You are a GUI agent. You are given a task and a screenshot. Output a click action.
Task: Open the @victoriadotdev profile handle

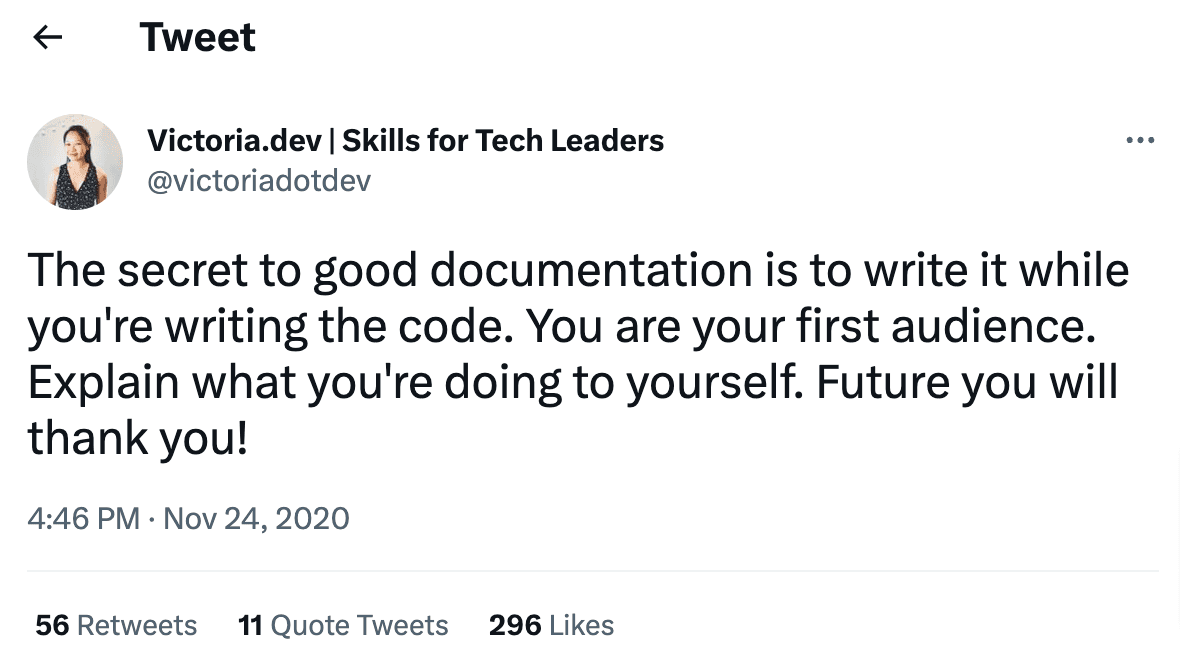(x=259, y=181)
